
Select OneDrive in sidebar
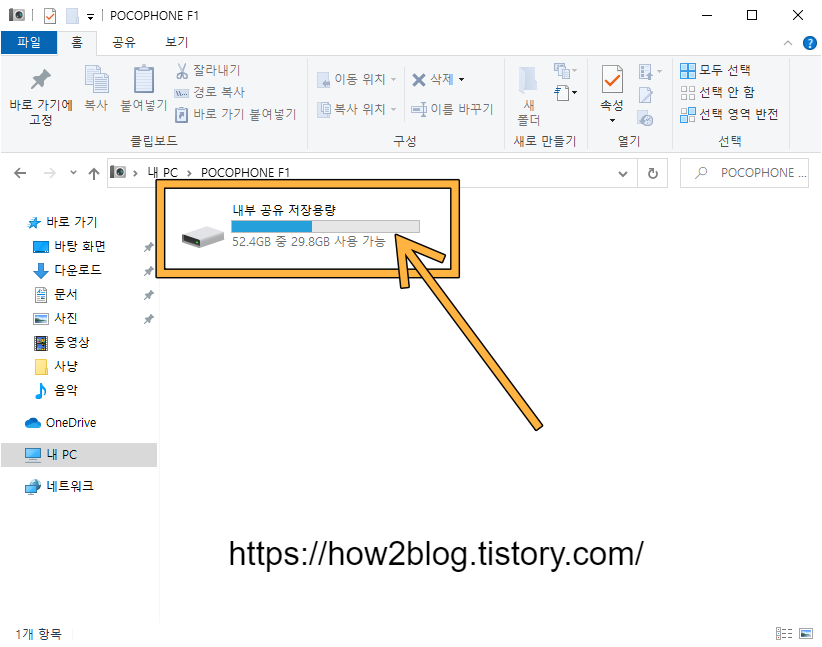point(60,423)
